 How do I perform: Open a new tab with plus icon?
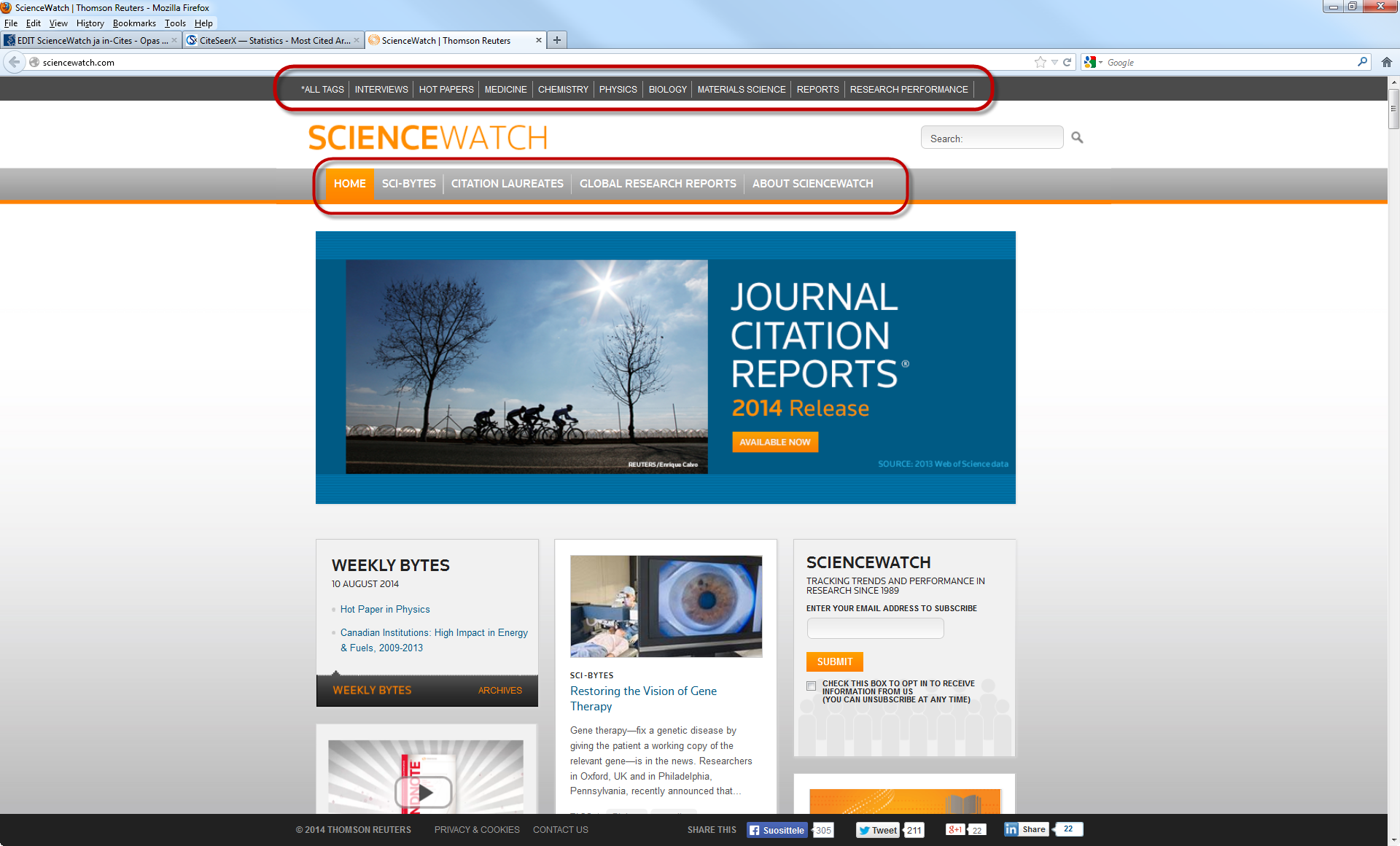(x=557, y=40)
